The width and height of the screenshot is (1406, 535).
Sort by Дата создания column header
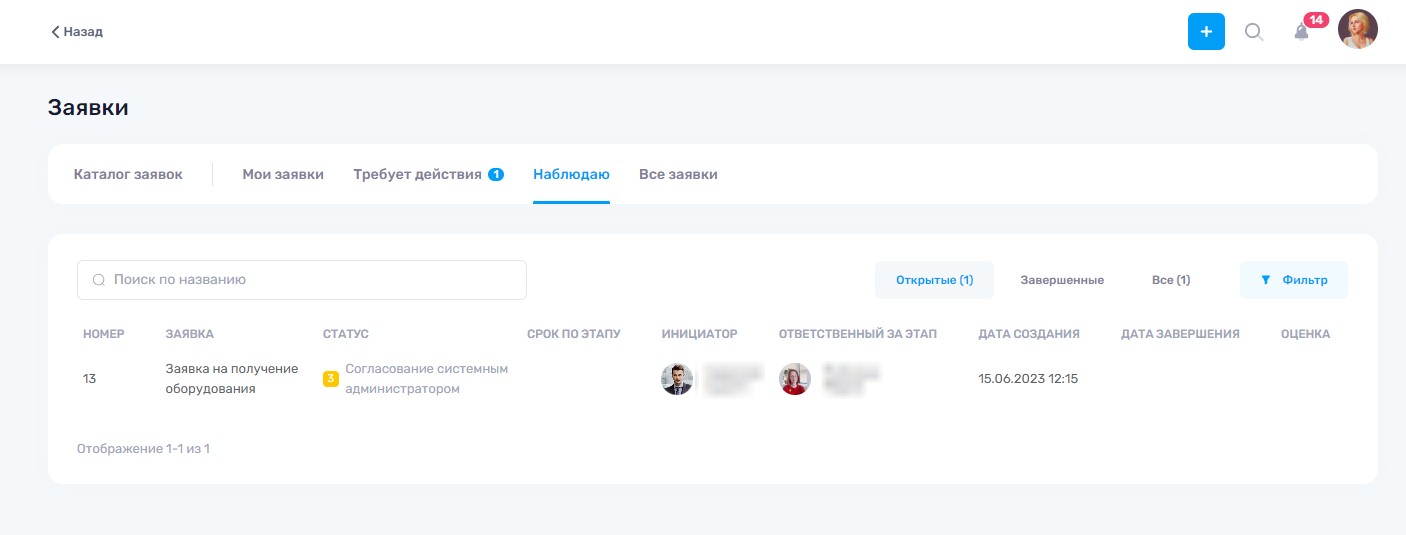coord(1029,334)
